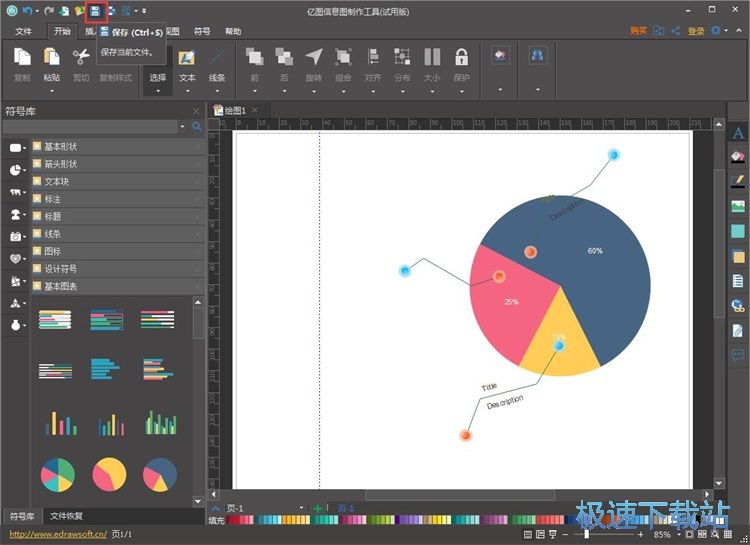The image size is (750, 545).
Task: Select the Text (文本) tool
Action: pos(187,62)
